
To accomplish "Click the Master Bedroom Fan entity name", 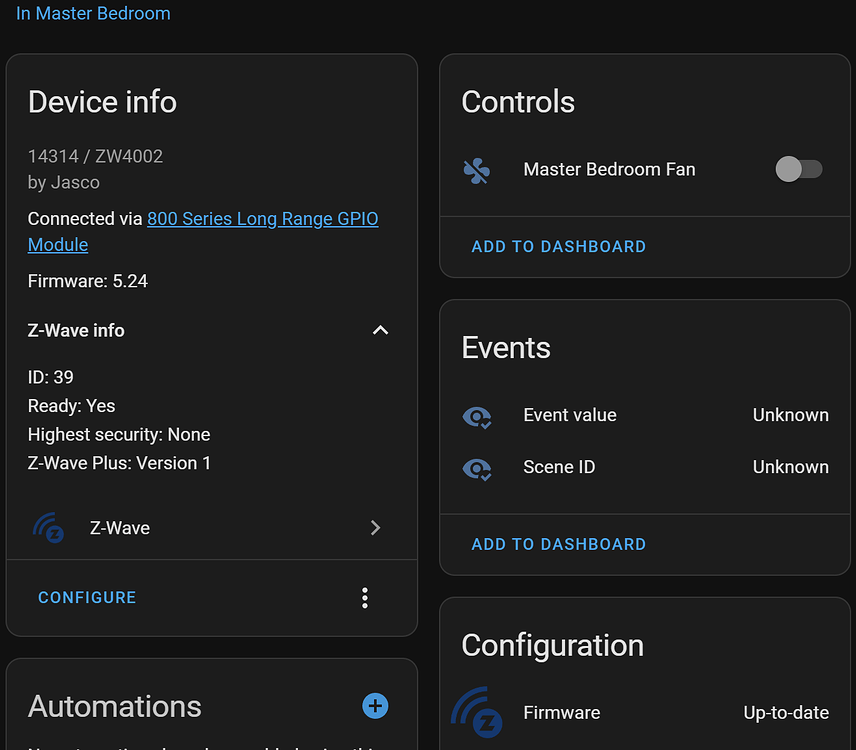I will [609, 170].
